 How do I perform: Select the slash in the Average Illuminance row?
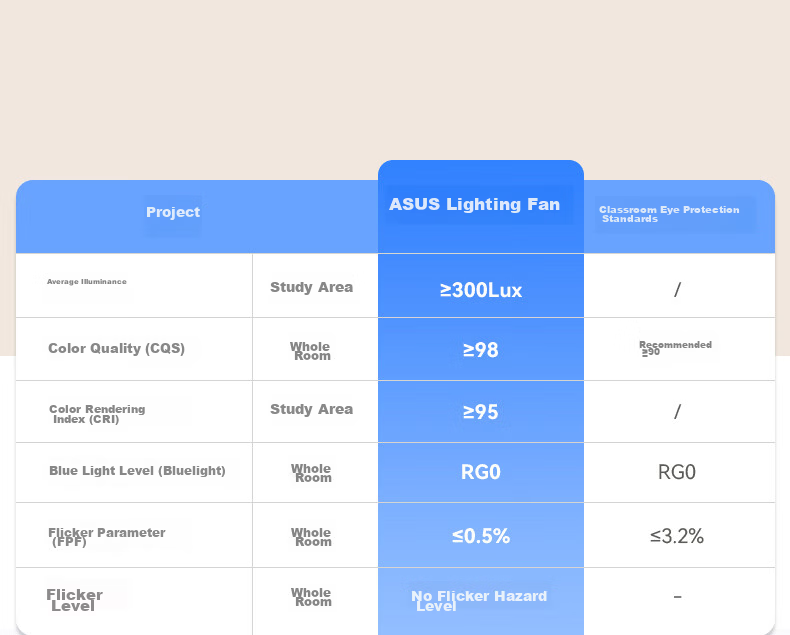[677, 289]
